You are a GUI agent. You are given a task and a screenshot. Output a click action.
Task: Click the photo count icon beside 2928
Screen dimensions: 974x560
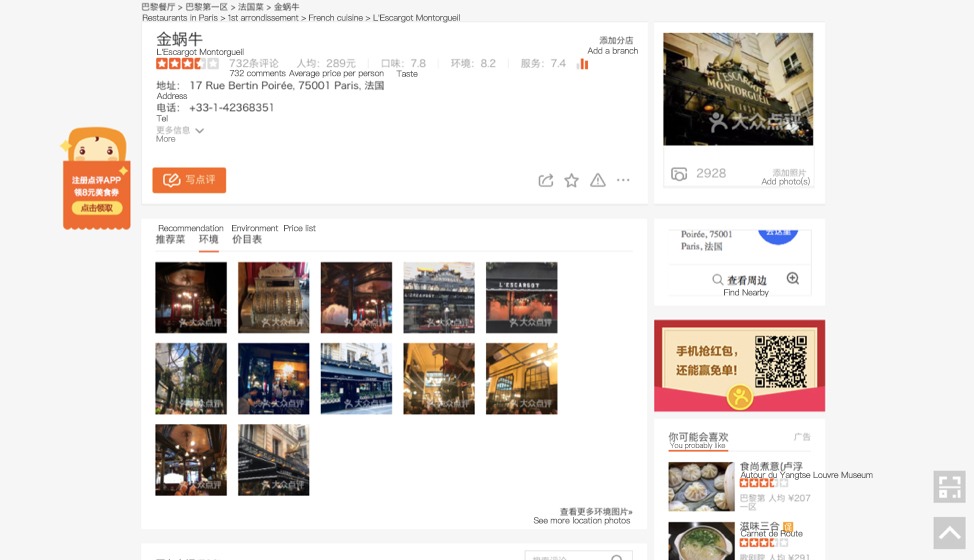679,173
